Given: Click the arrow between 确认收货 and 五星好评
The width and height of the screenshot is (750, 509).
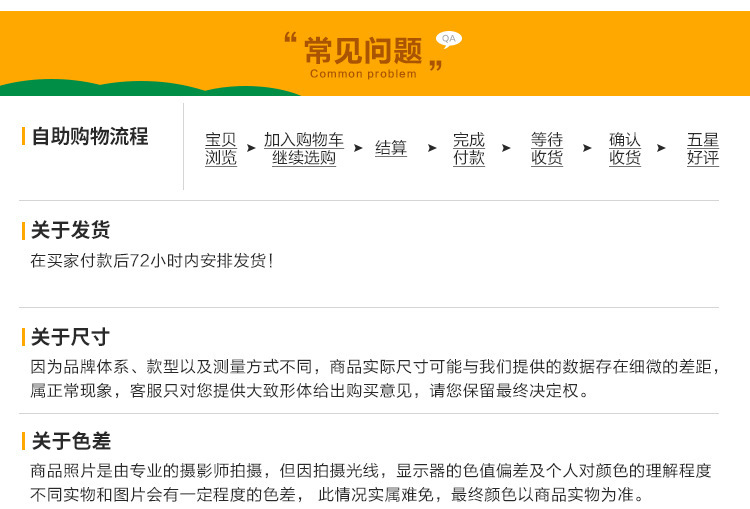Looking at the screenshot, I should 661,148.
